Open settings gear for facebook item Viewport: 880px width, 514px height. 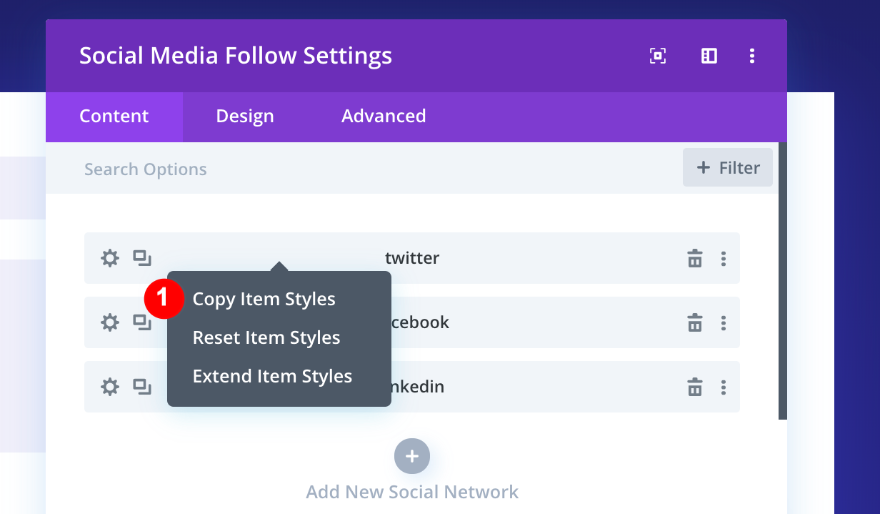coord(110,322)
